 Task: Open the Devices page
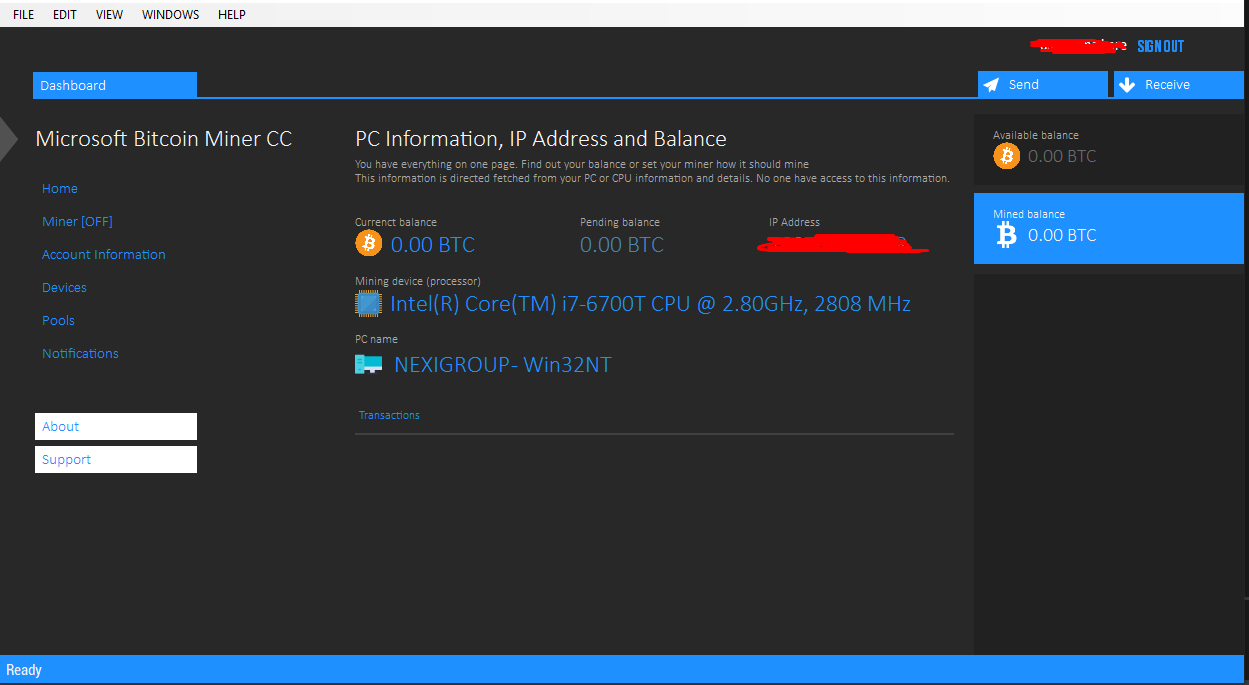(x=64, y=287)
